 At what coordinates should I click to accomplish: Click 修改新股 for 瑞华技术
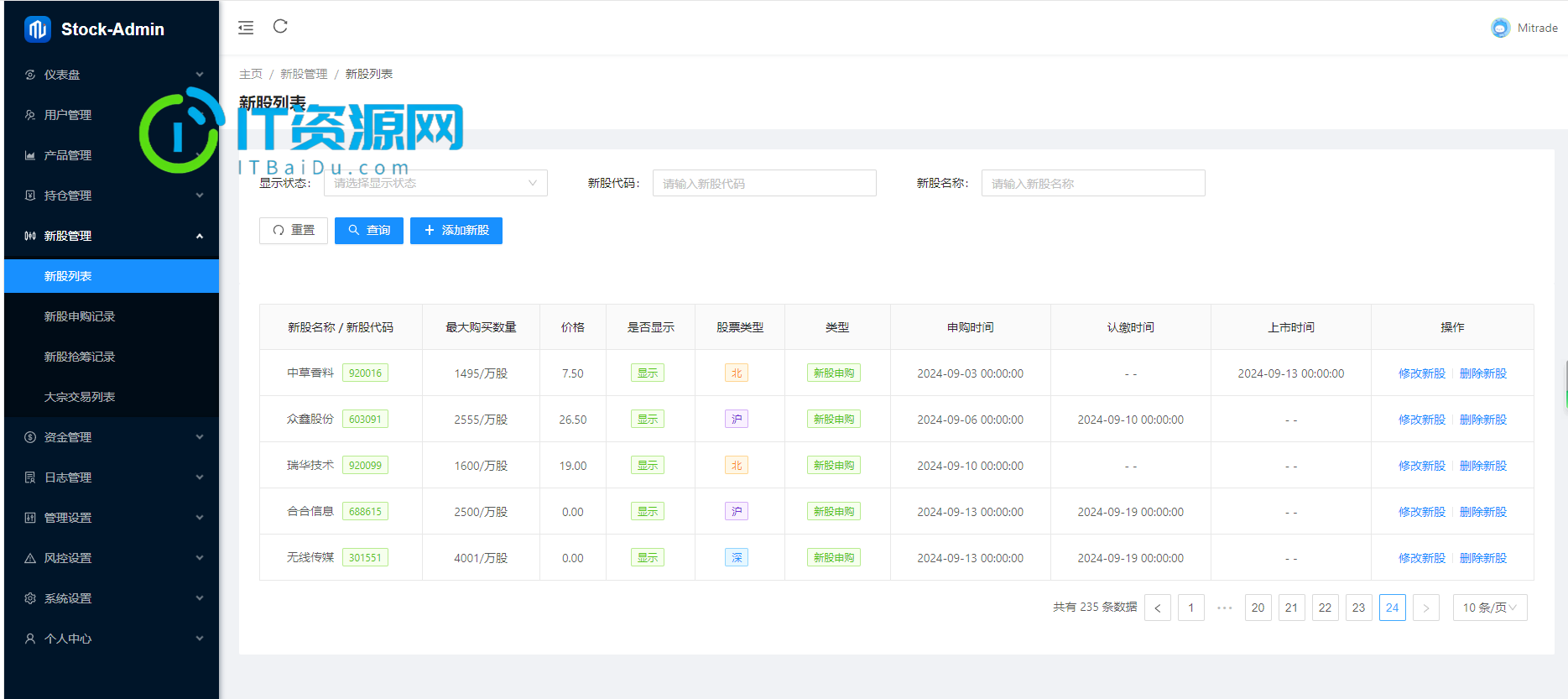(x=1422, y=466)
